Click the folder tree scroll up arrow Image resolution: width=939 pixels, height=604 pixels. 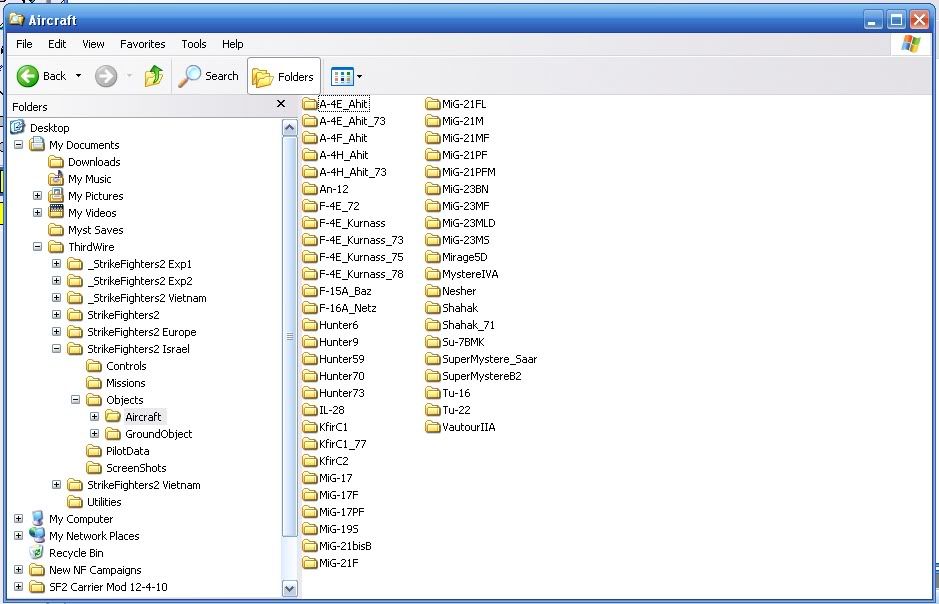(289, 128)
